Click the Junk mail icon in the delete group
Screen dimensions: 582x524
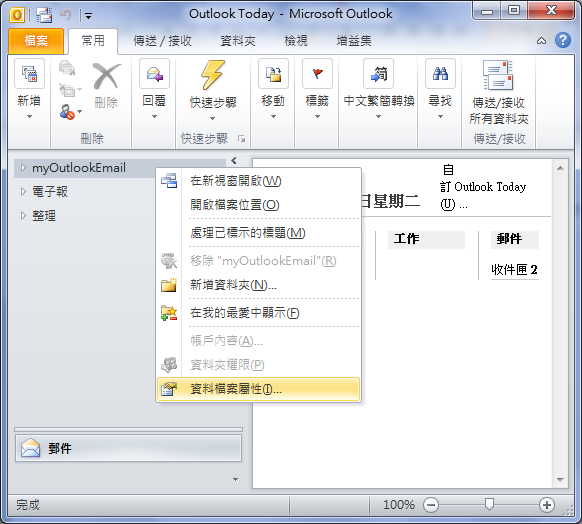(67, 112)
